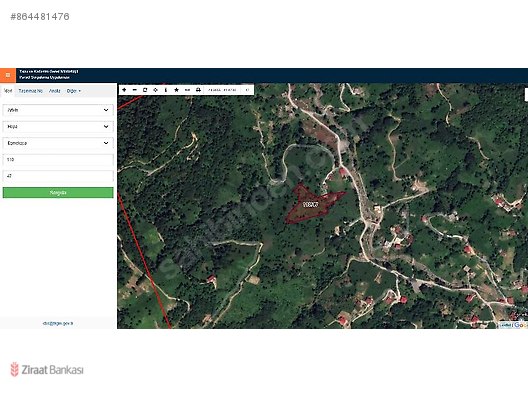
Task: Select the info tool icon
Action: tap(166, 90)
